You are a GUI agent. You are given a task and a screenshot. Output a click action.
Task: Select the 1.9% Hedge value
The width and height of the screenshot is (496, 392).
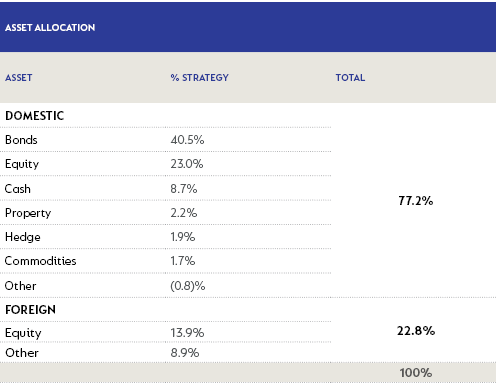point(183,237)
